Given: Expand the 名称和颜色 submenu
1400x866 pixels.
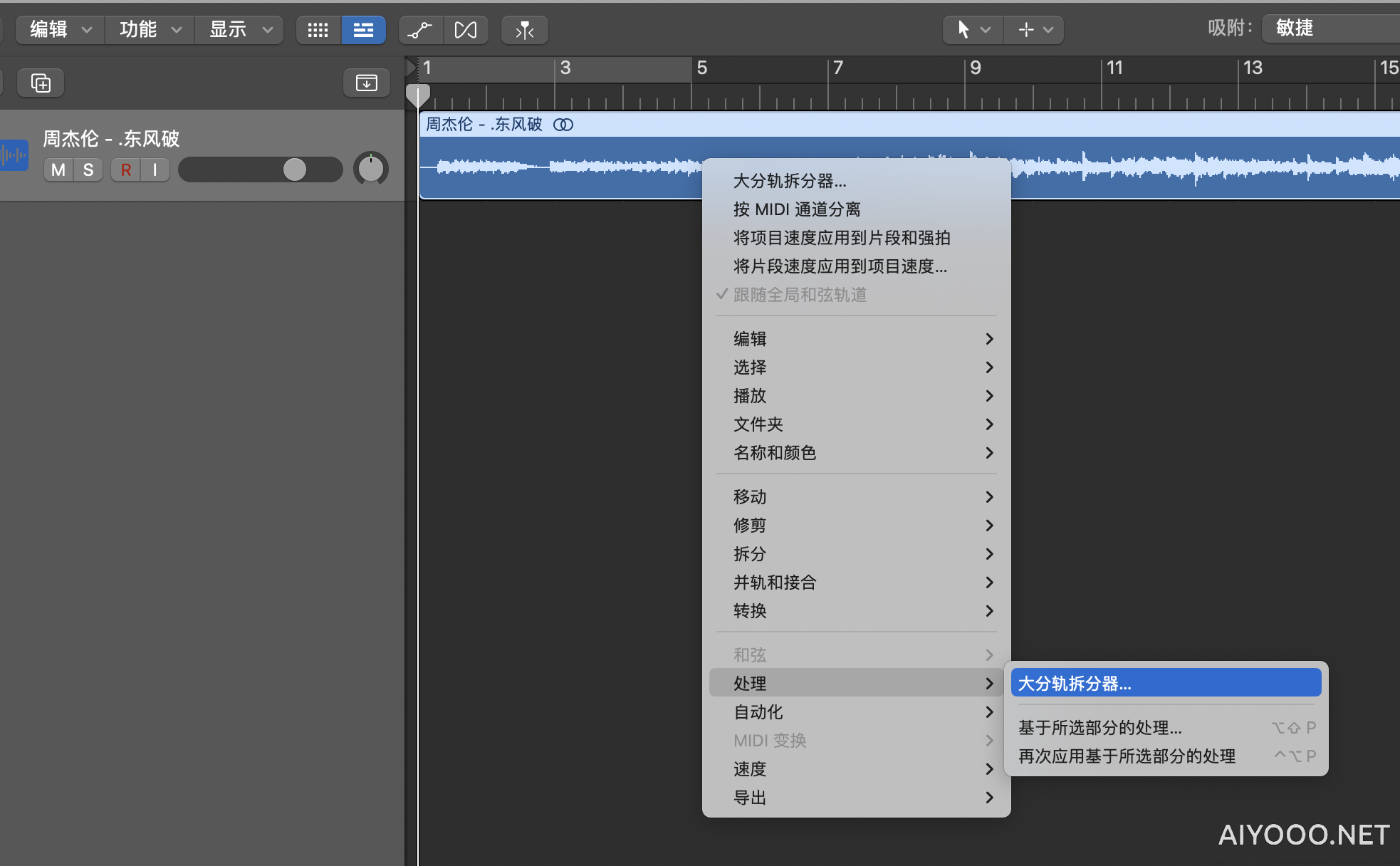Looking at the screenshot, I should coord(857,453).
